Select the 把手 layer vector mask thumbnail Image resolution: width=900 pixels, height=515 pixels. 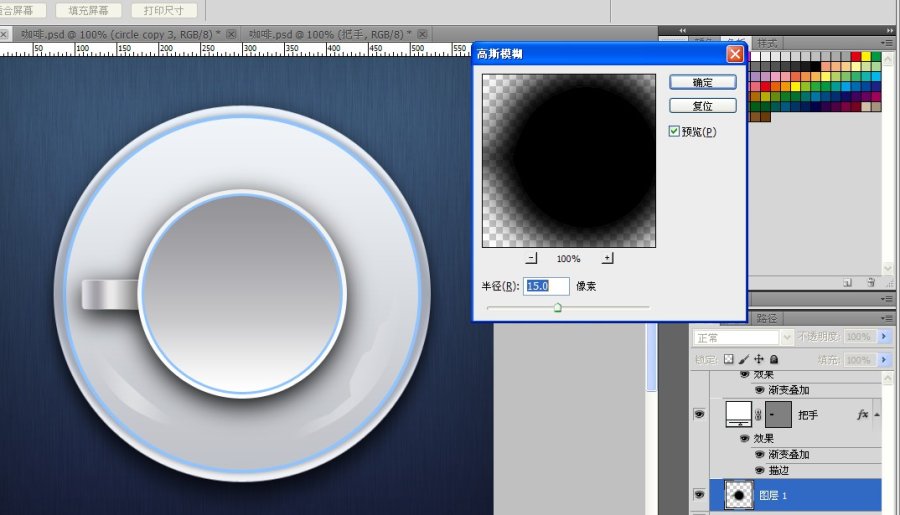[x=778, y=414]
